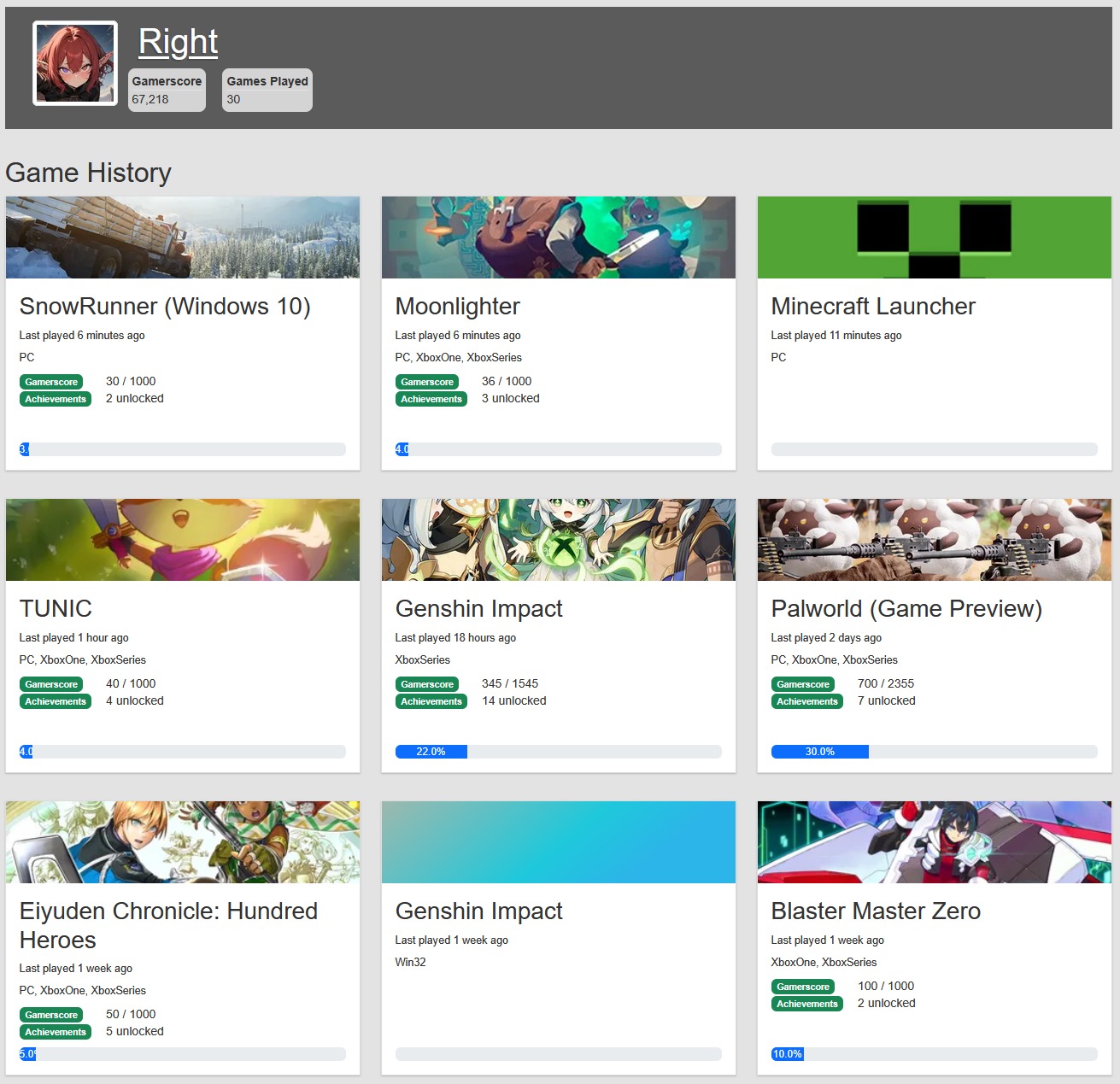Select the Genshin Impact title played 18 hours ago
The height and width of the screenshot is (1084, 1120).
(478, 608)
